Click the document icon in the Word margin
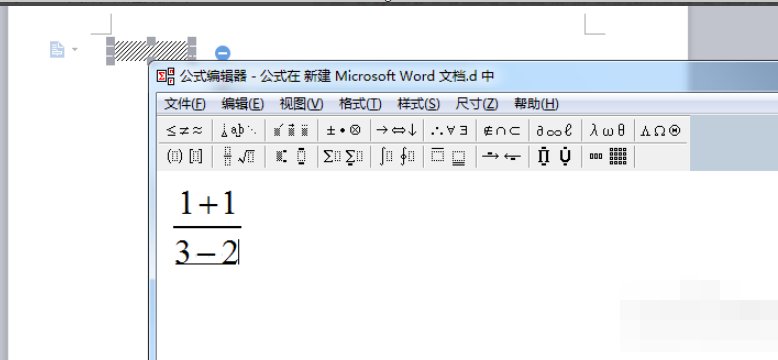The width and height of the screenshot is (778, 360). (x=57, y=50)
